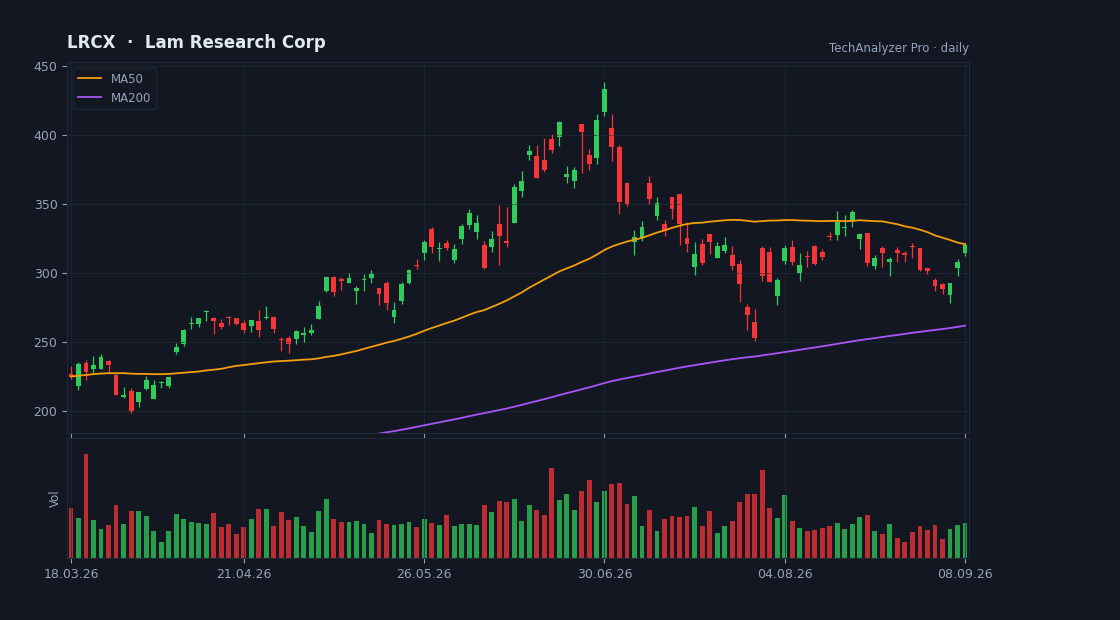This screenshot has height=620, width=1120.
Task: Click the tallest red volume bar near 18.03.26
Action: [x=86, y=506]
